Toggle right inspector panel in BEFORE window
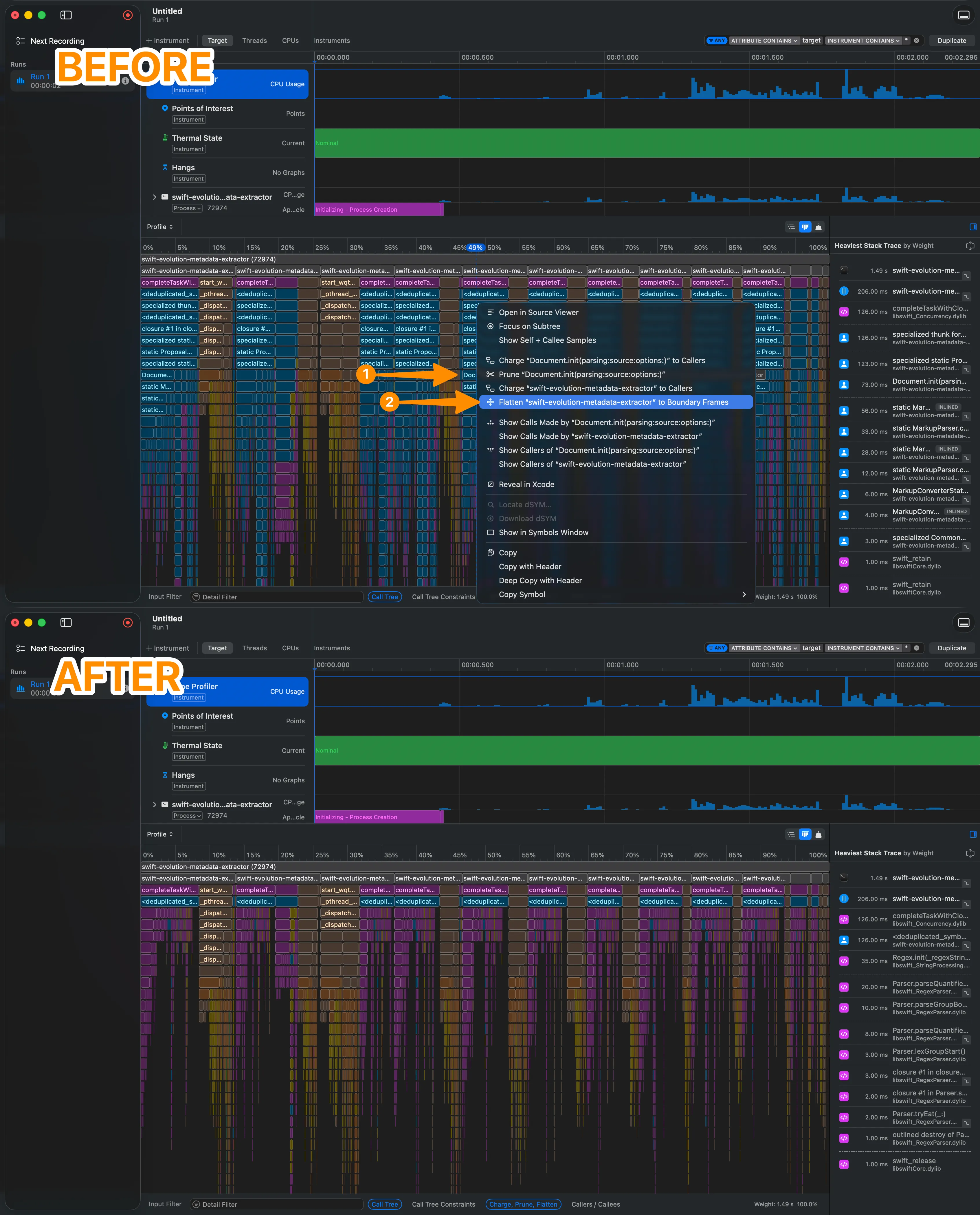Image resolution: width=980 pixels, height=1215 pixels. pos(973,226)
